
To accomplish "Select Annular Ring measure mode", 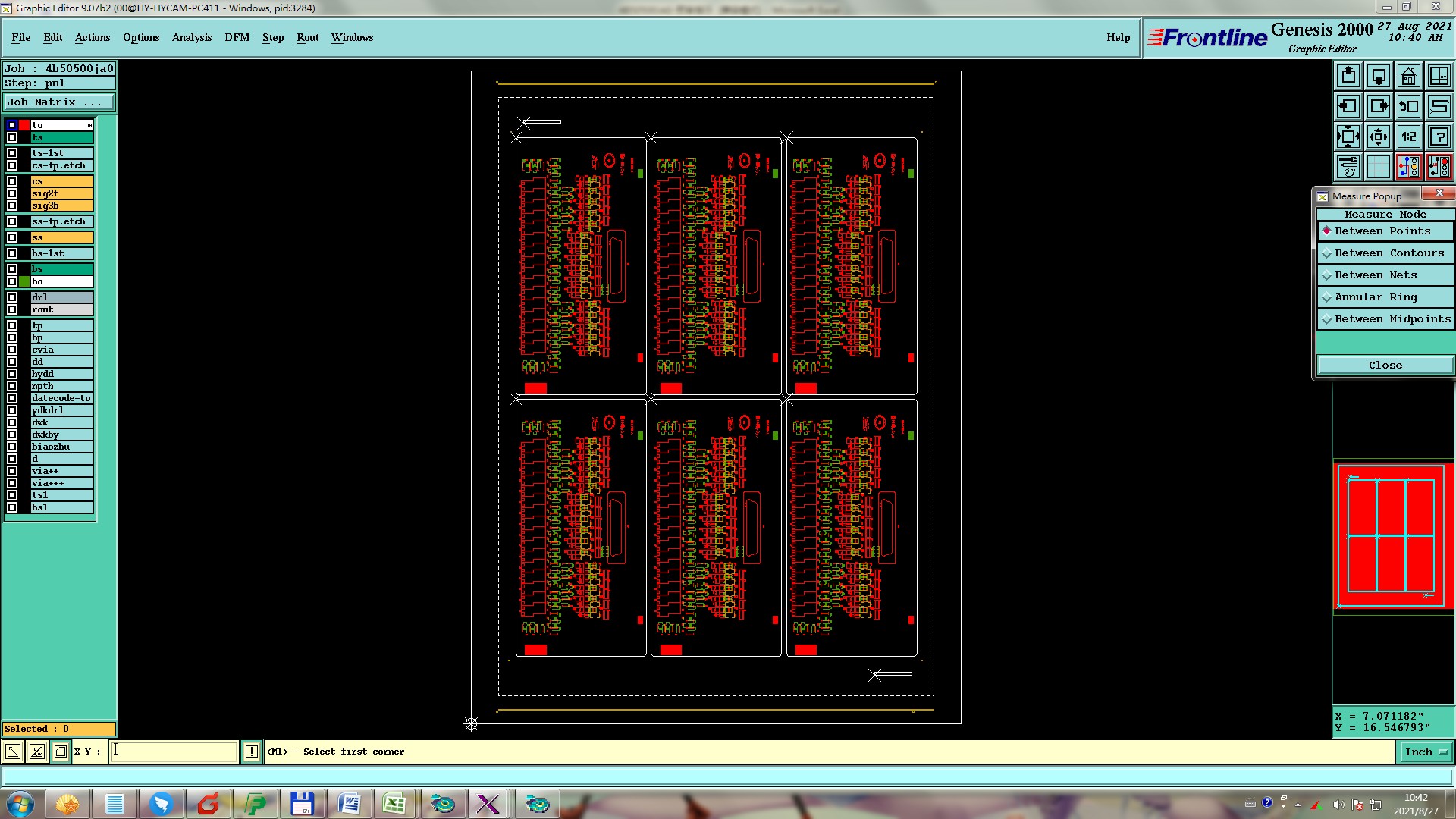I will tap(1376, 297).
